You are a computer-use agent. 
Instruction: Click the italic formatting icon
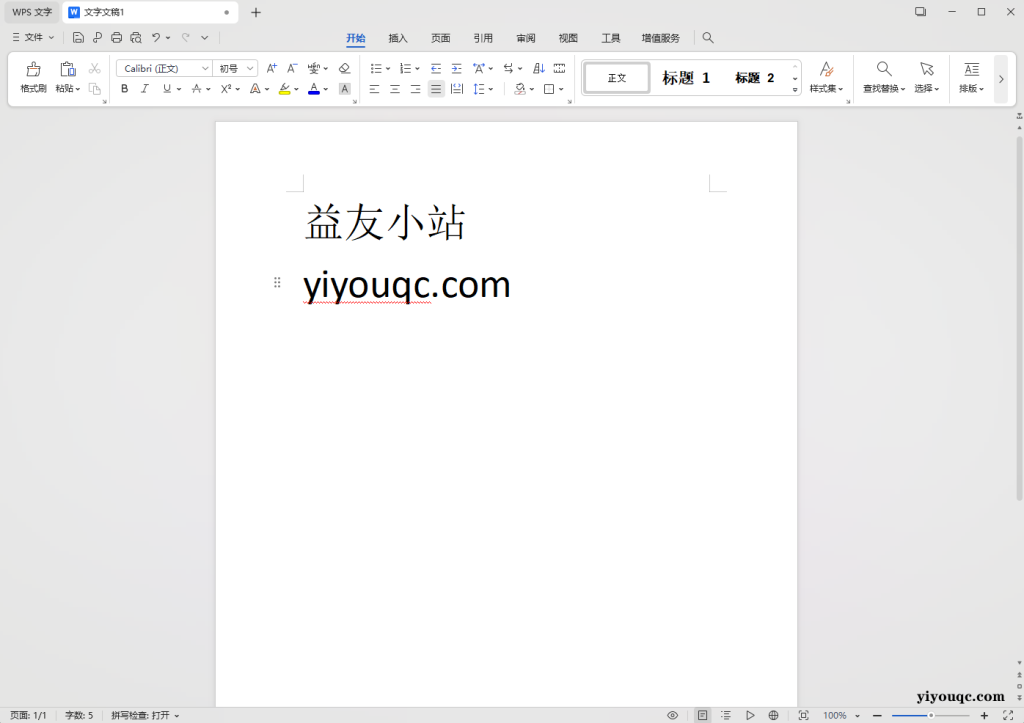144,88
